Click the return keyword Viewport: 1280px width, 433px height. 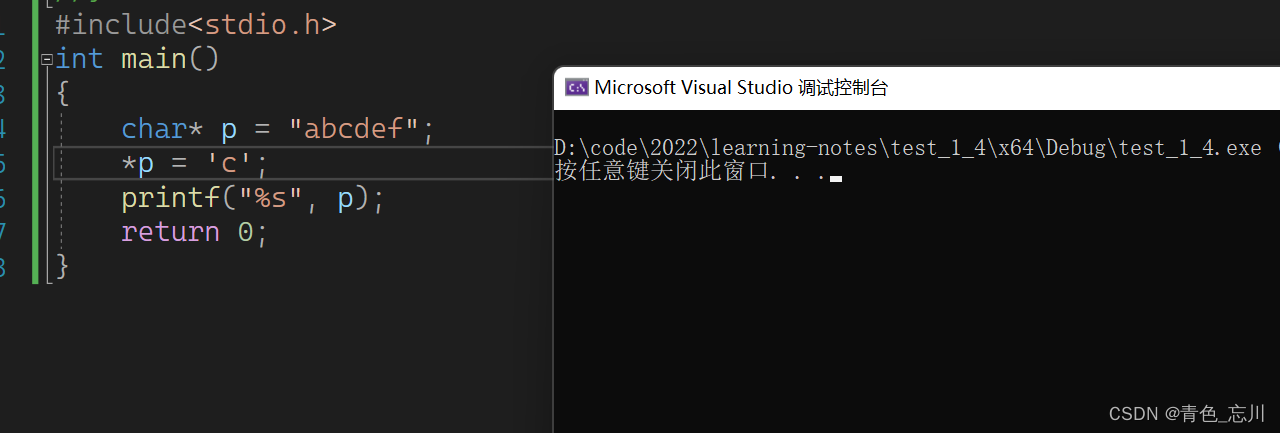point(170,232)
